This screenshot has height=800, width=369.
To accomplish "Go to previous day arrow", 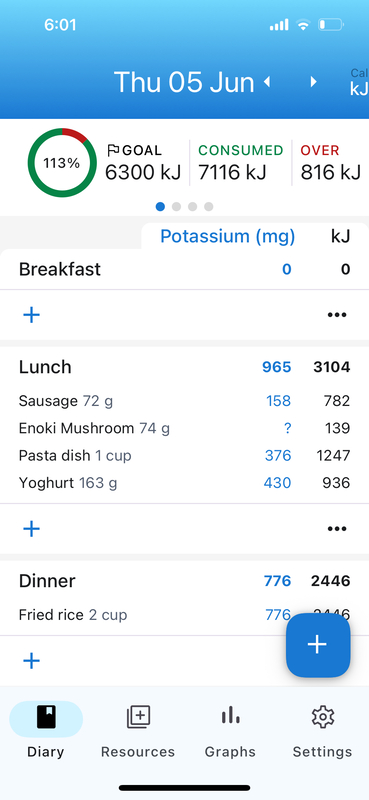I will [267, 82].
